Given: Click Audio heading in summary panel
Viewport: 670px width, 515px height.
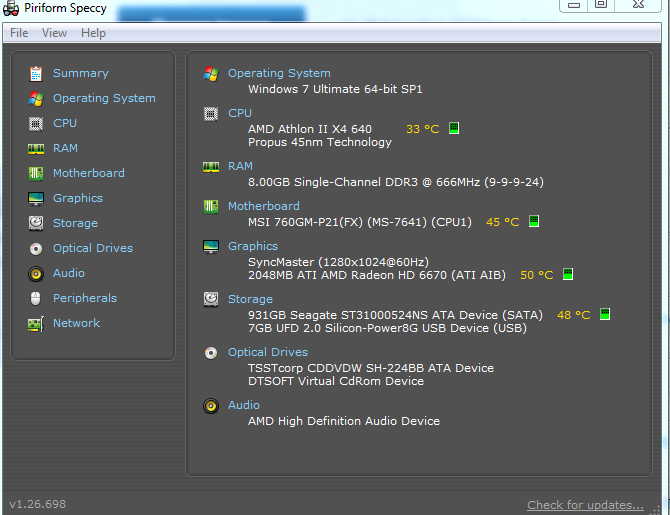Looking at the screenshot, I should click(244, 406).
